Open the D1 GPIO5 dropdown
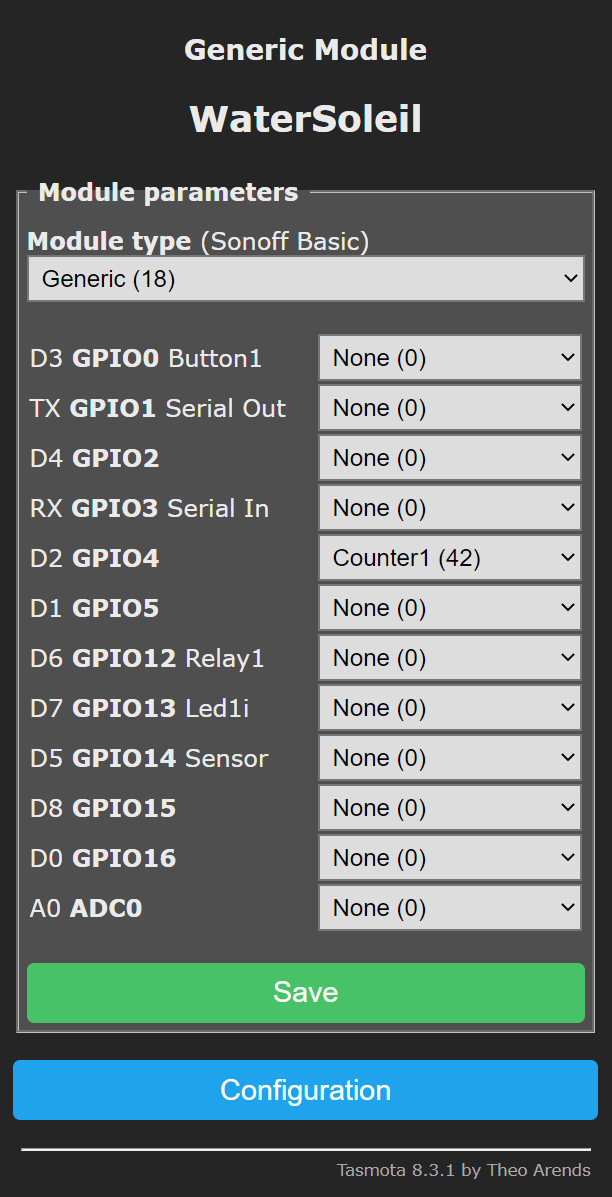 (449, 608)
